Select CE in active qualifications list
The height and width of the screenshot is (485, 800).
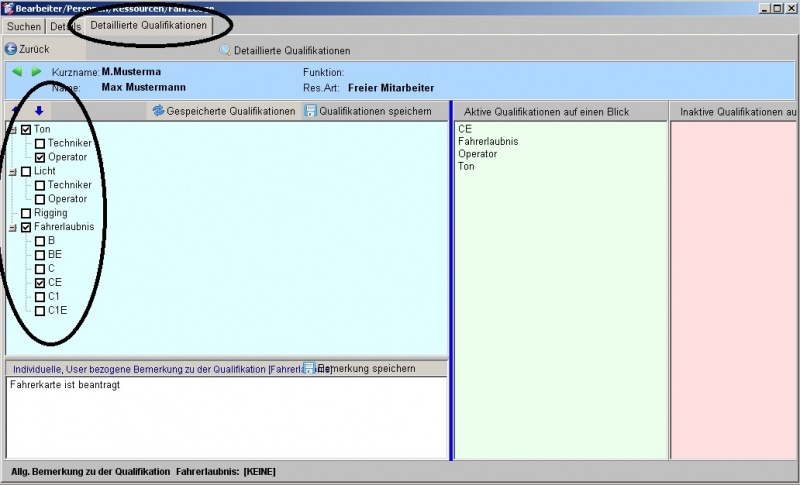coord(465,129)
